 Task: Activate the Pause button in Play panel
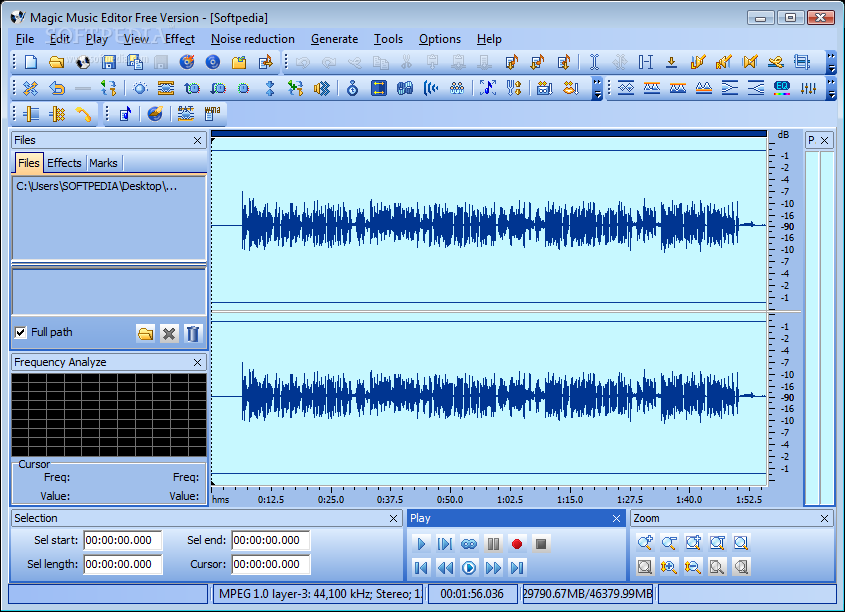coord(491,544)
